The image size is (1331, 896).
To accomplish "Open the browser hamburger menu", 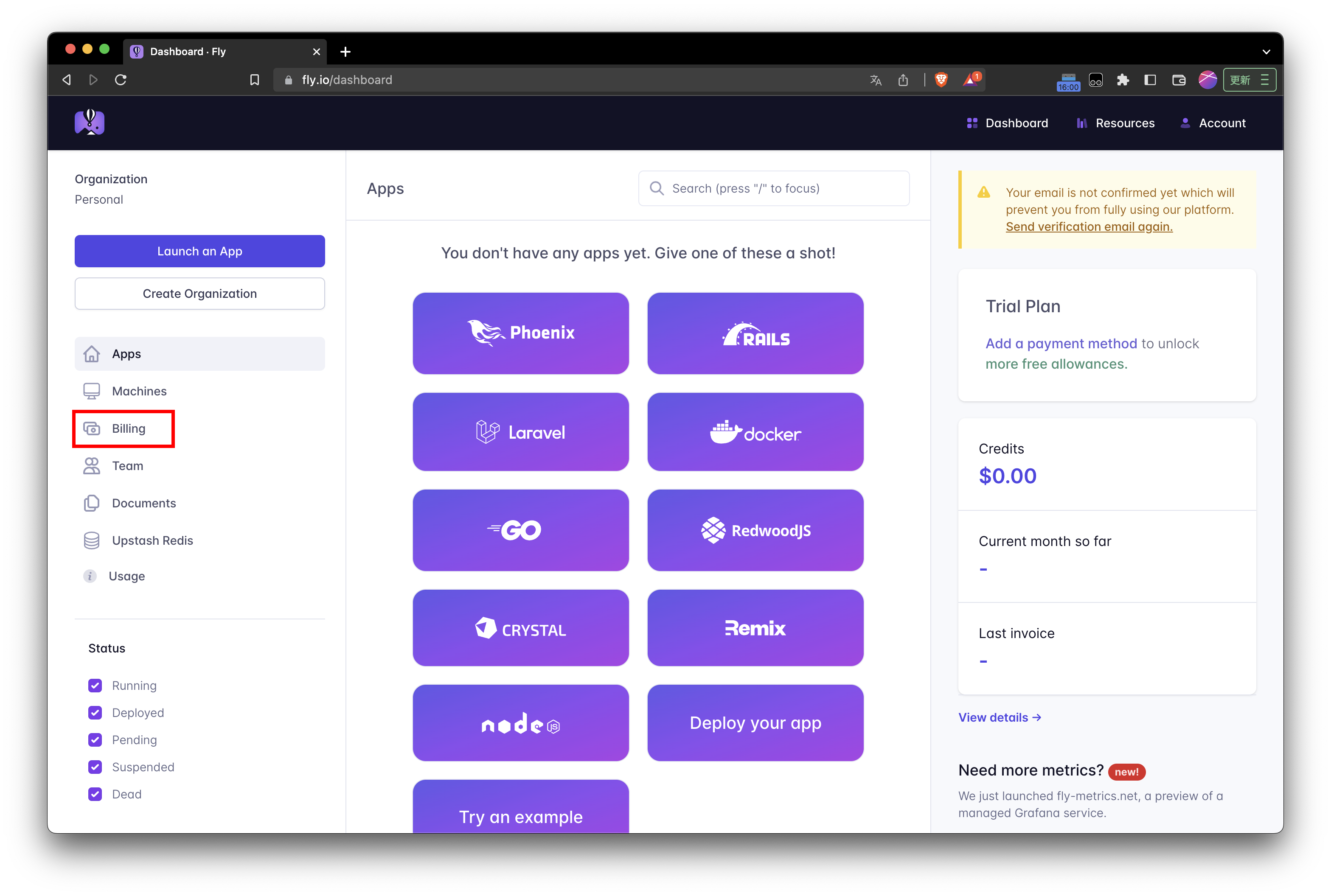I will click(1265, 80).
